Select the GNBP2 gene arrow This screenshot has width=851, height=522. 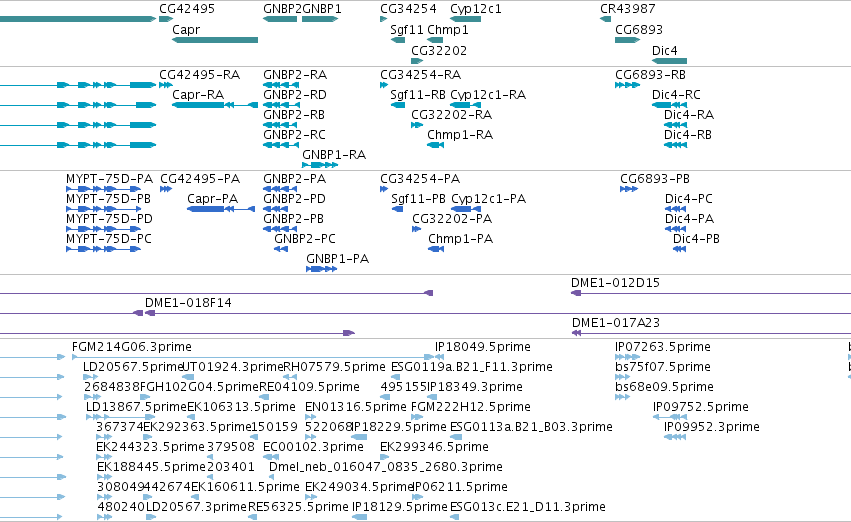pyautogui.click(x=280, y=19)
